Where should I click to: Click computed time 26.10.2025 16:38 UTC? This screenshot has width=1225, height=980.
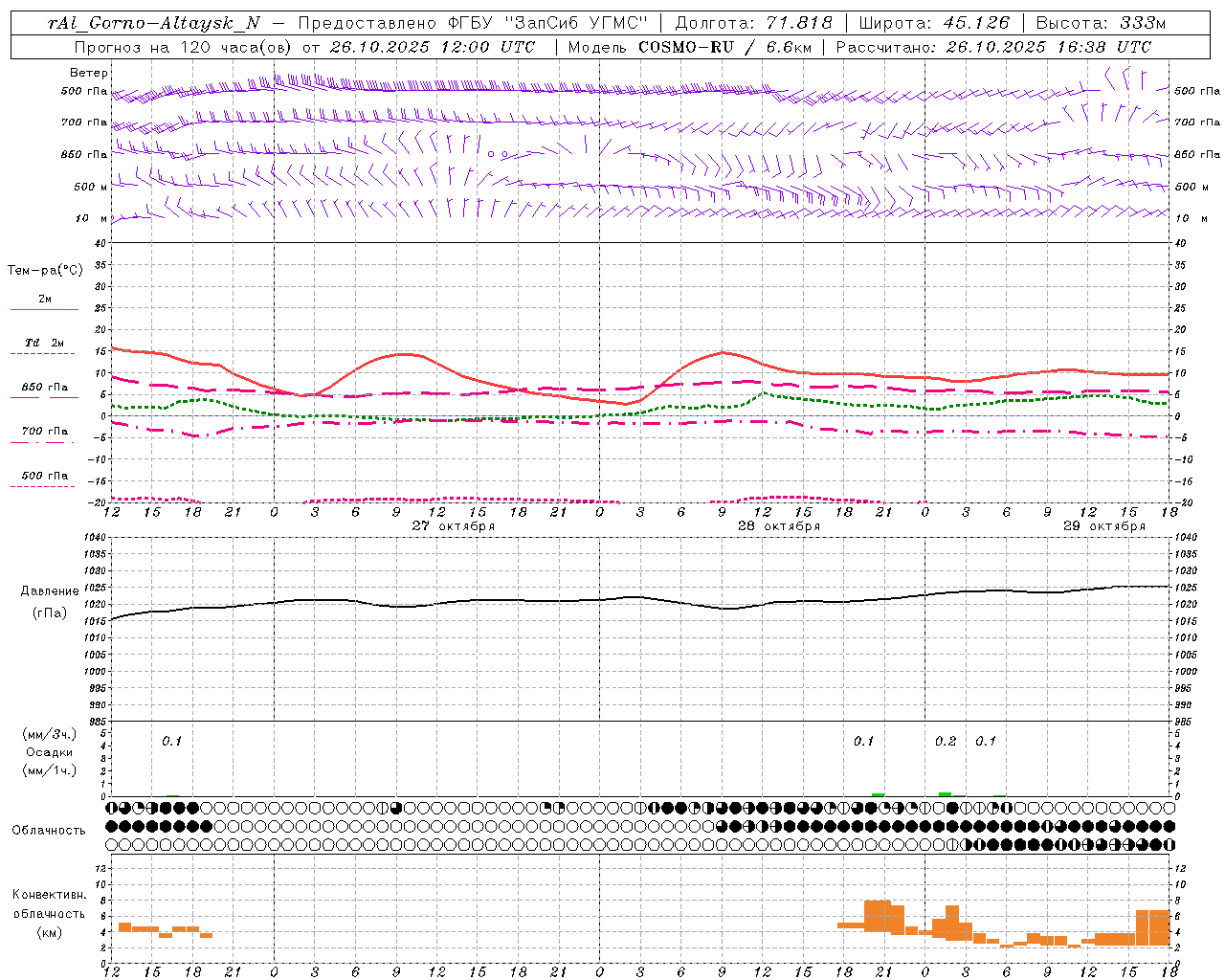(1048, 47)
